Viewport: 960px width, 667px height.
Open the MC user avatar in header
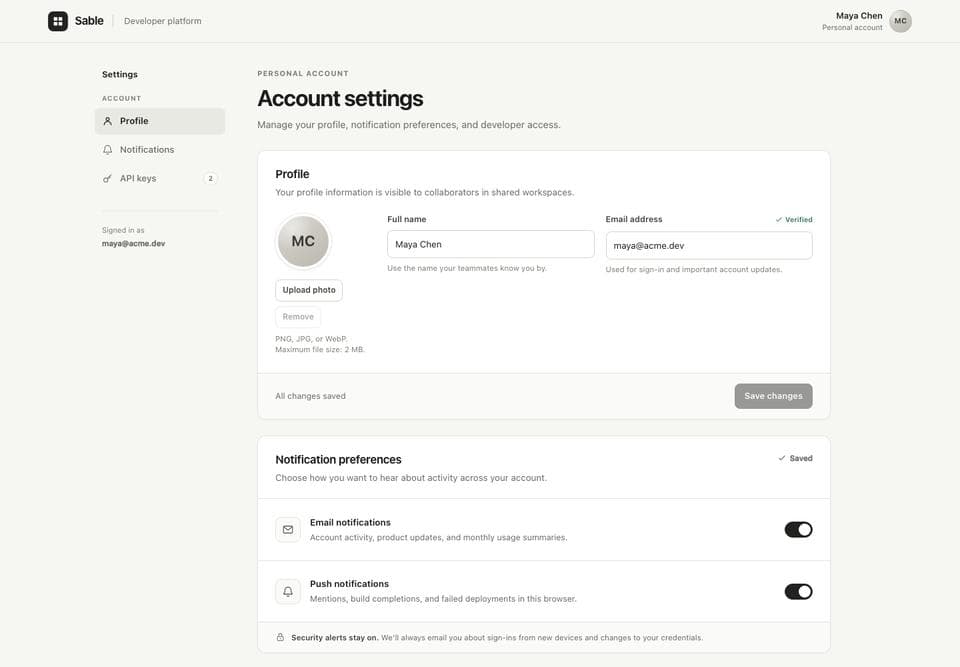click(x=900, y=21)
